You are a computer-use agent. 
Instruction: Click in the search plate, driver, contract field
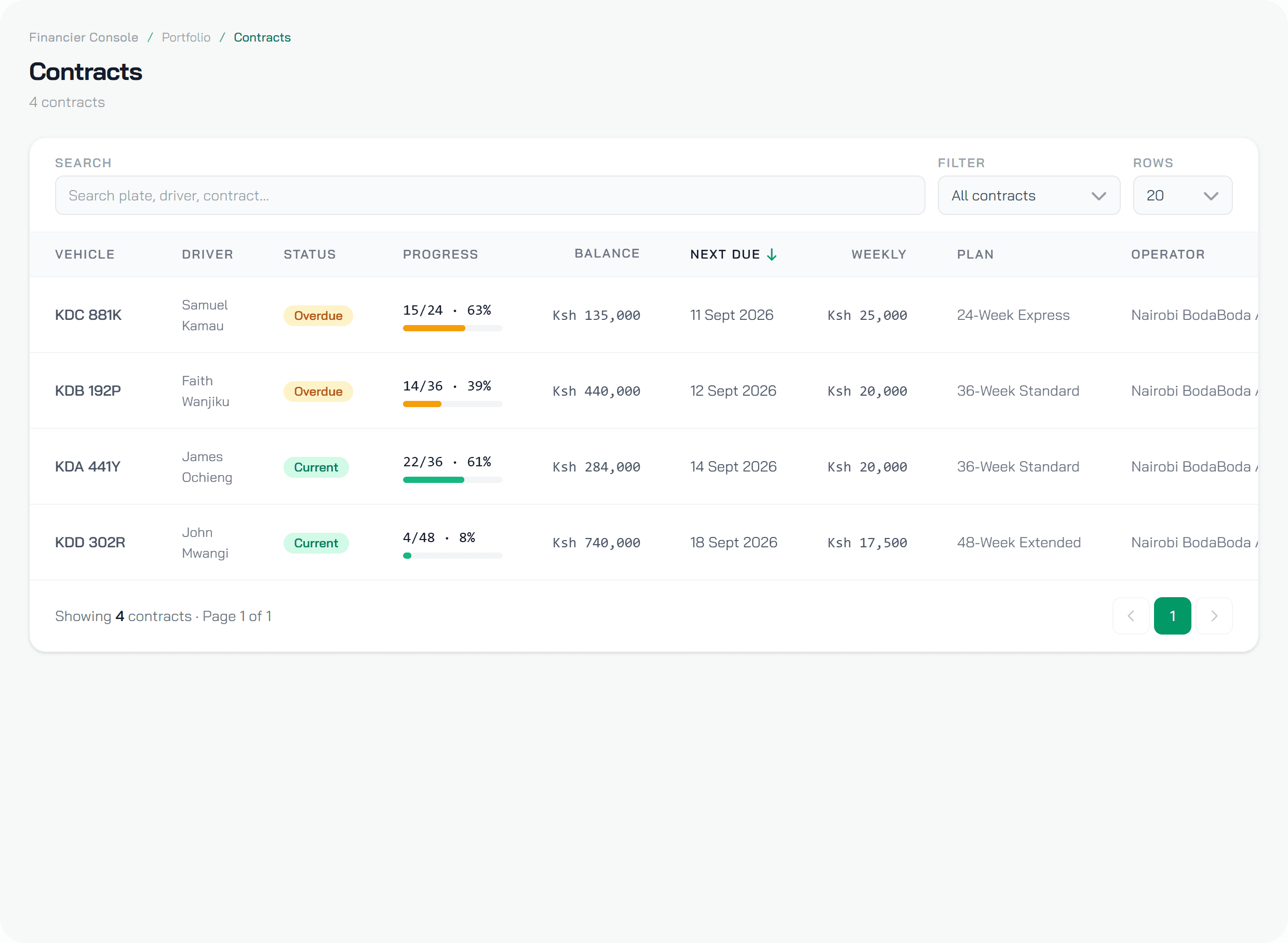[x=490, y=195]
